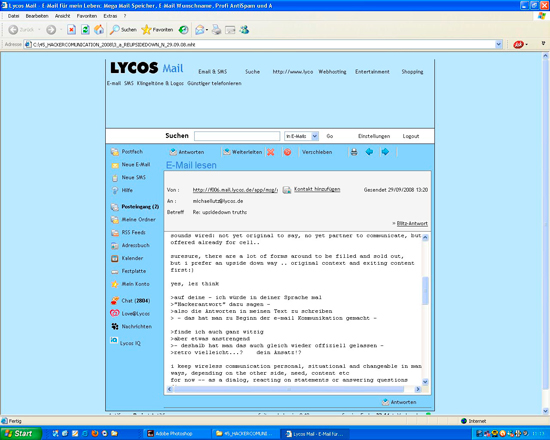Open the Extras menu
Viewport: 550px width, 440px height.
tap(110, 16)
